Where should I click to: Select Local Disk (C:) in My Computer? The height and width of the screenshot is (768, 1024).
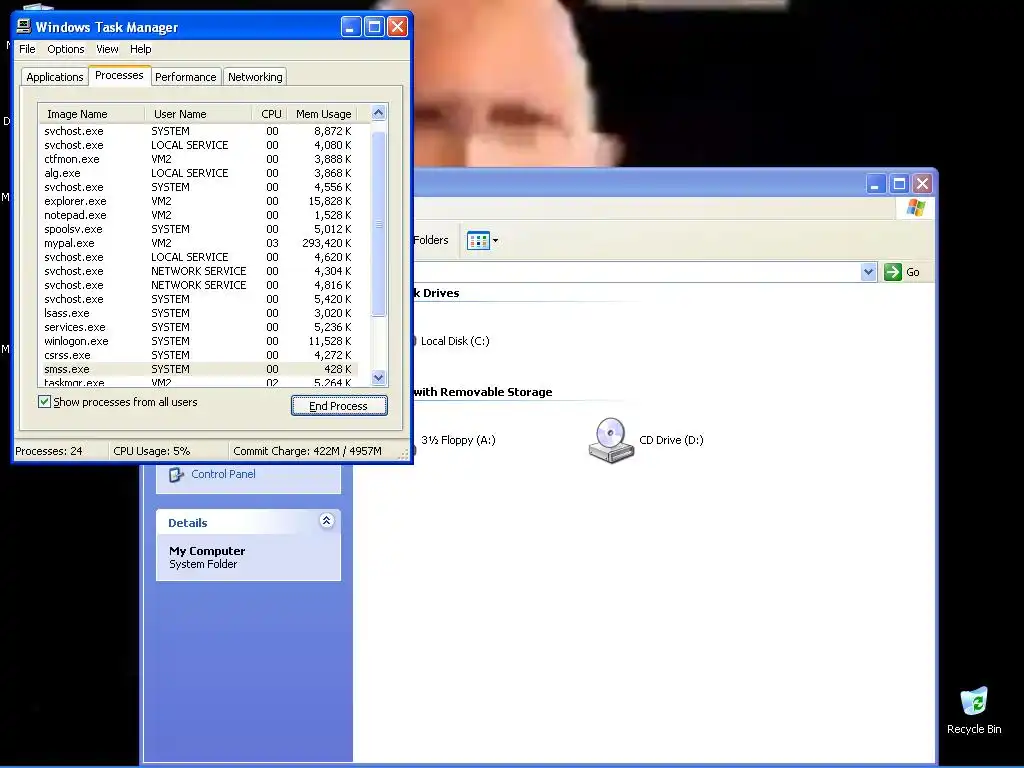point(455,341)
